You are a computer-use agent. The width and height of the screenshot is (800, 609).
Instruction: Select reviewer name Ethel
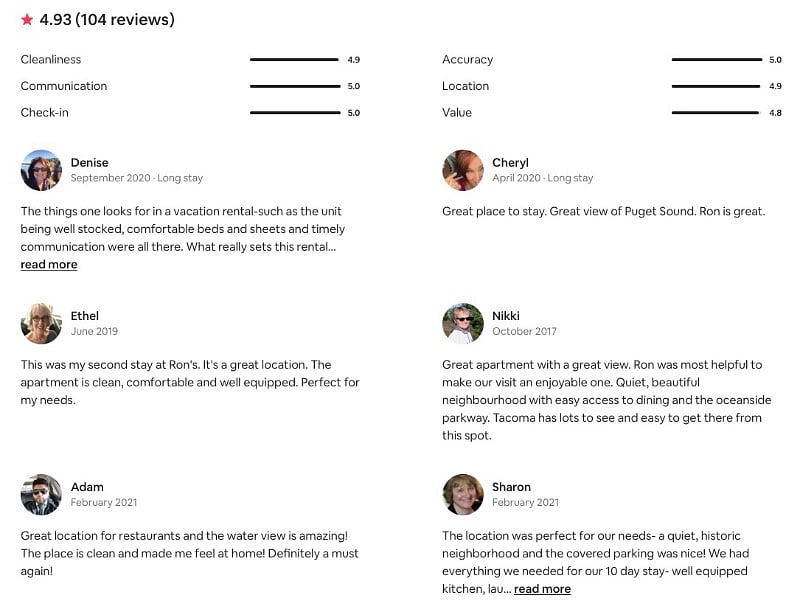pyautogui.click(x=84, y=316)
